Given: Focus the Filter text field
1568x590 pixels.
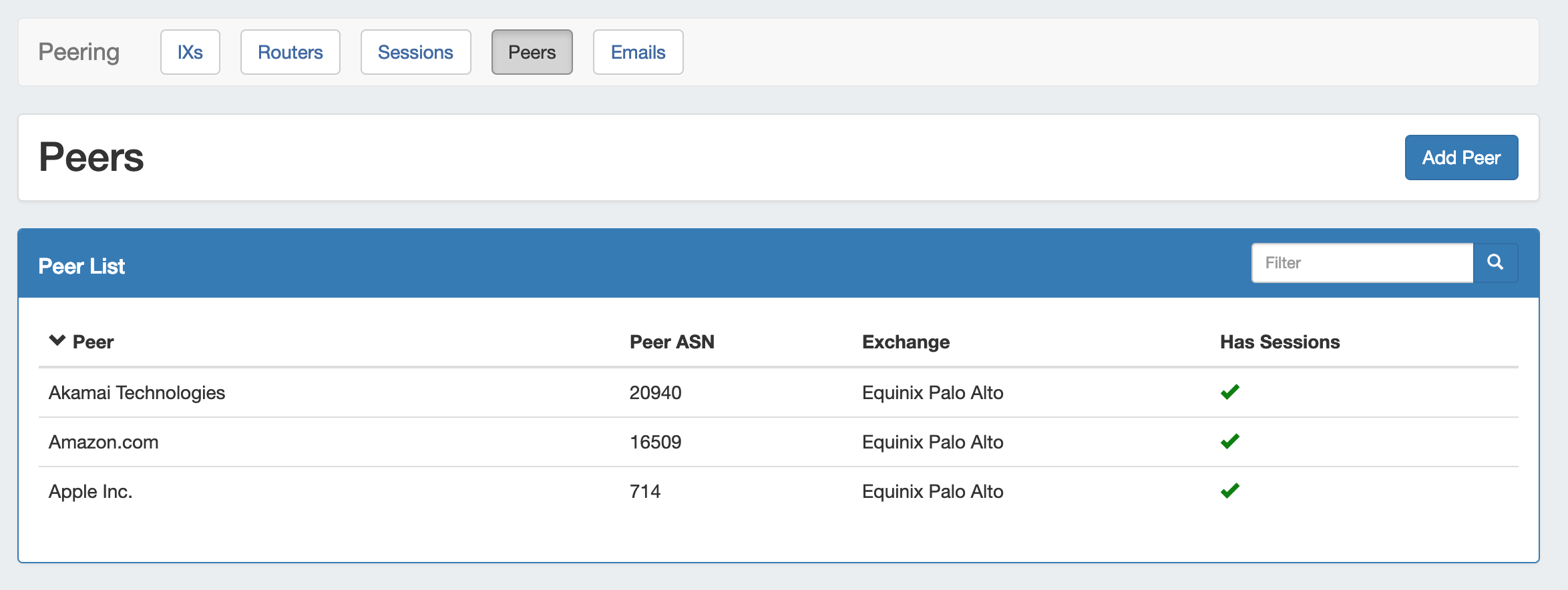Looking at the screenshot, I should pos(1362,263).
